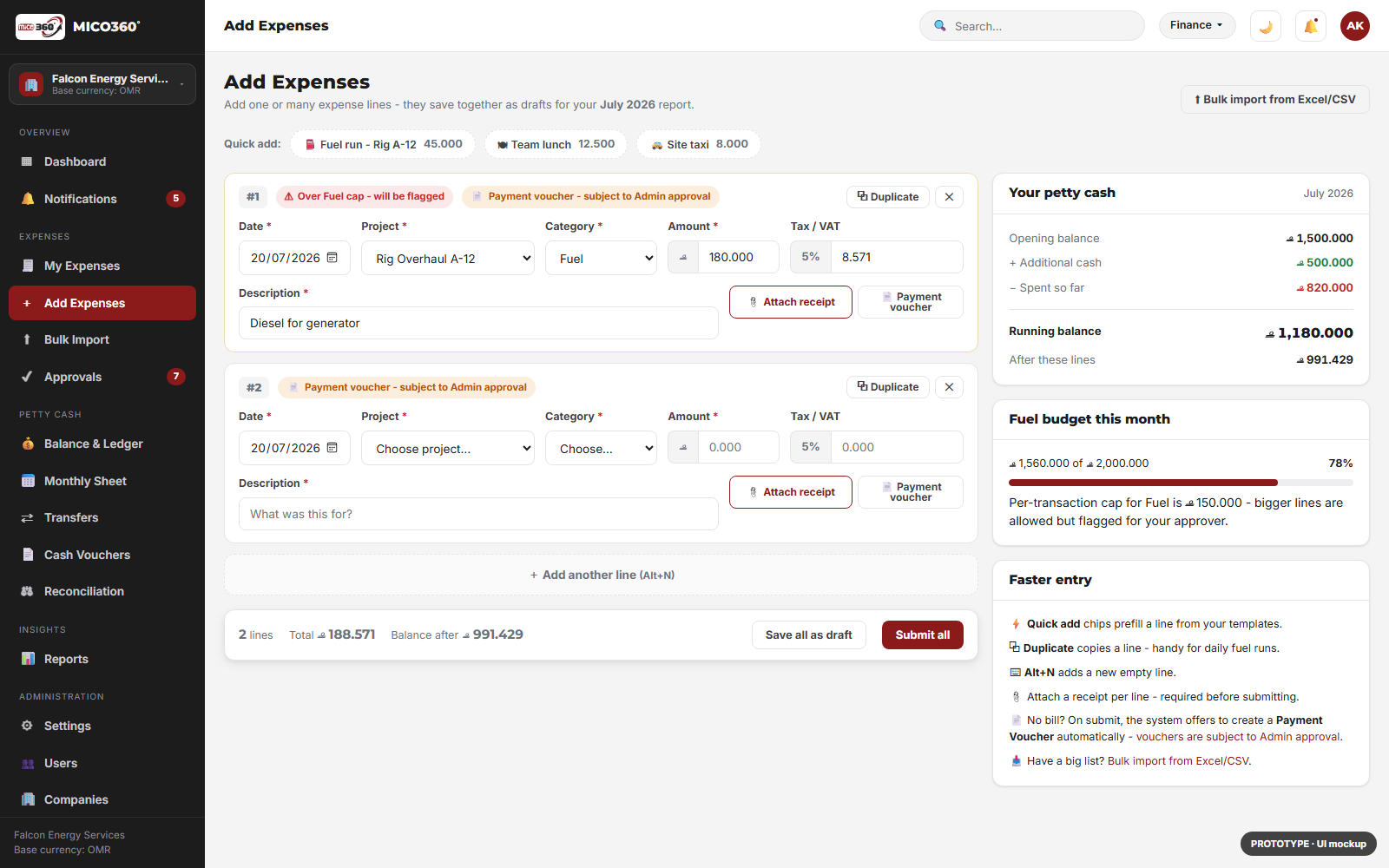This screenshot has height=868, width=1389.
Task: Click search magnifier icon
Action: (x=939, y=26)
